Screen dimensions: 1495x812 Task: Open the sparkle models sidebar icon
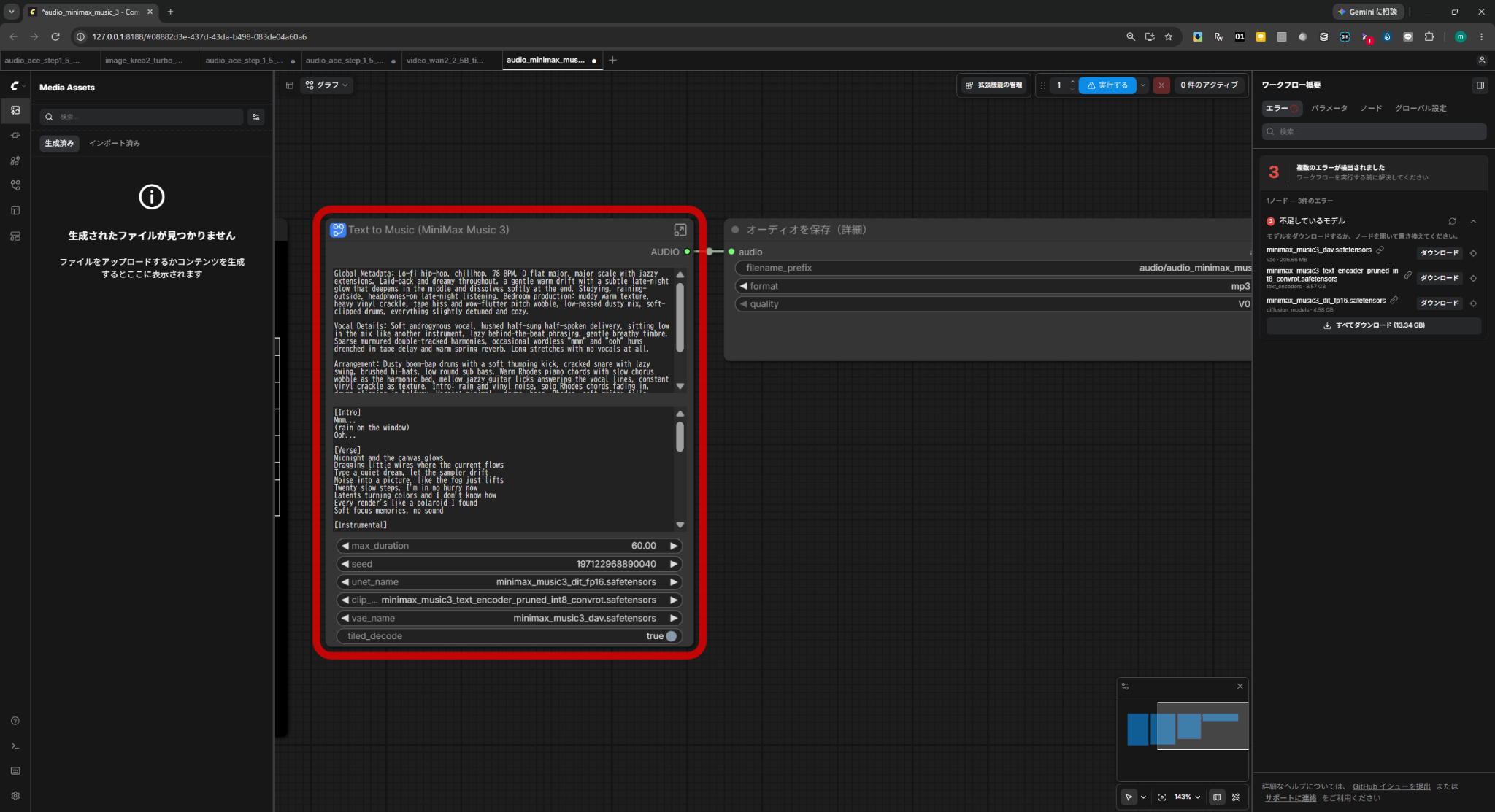(15, 161)
